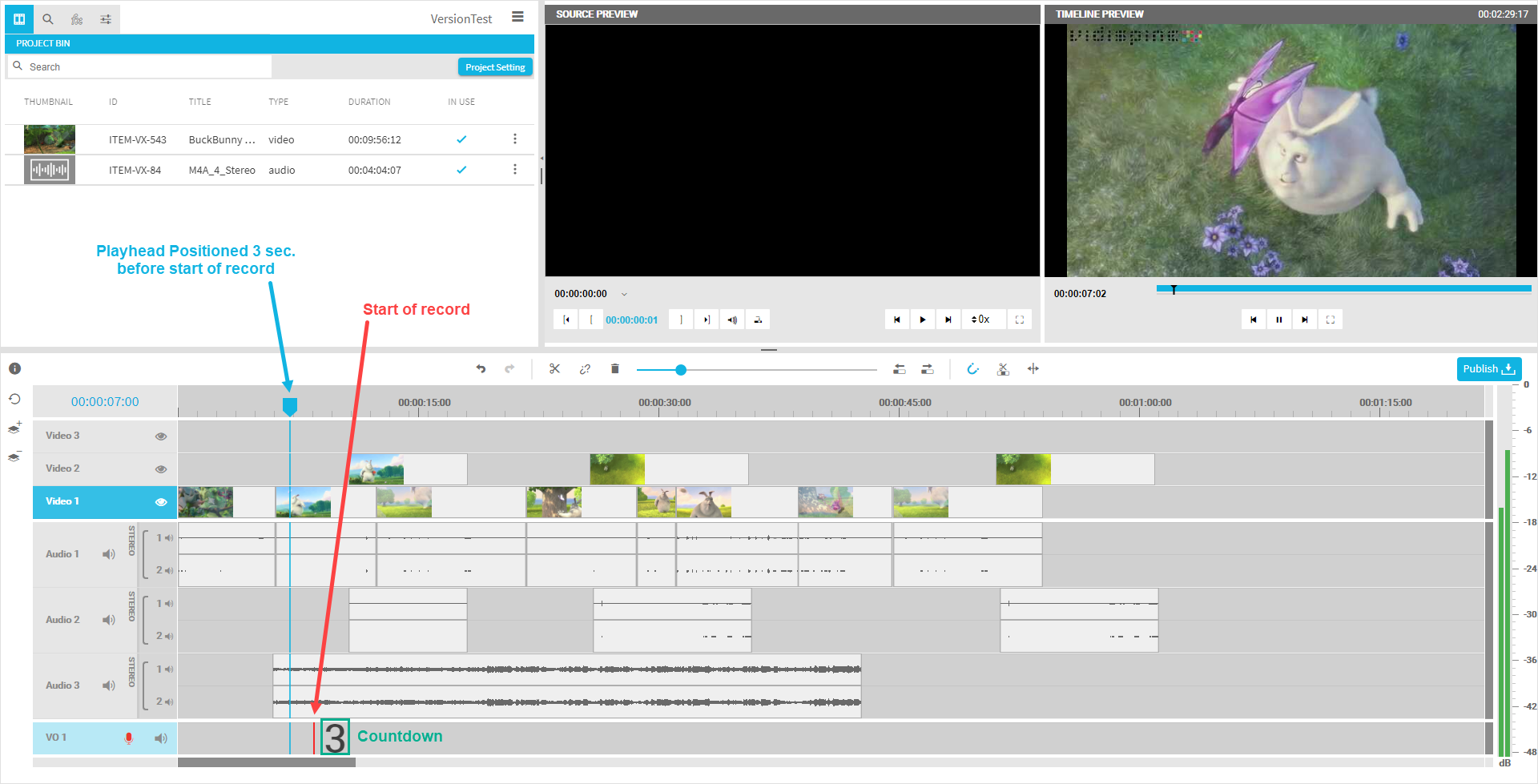Viewport: 1538px width, 784px height.
Task: Sort project bin by DURATION column header
Action: pyautogui.click(x=369, y=102)
